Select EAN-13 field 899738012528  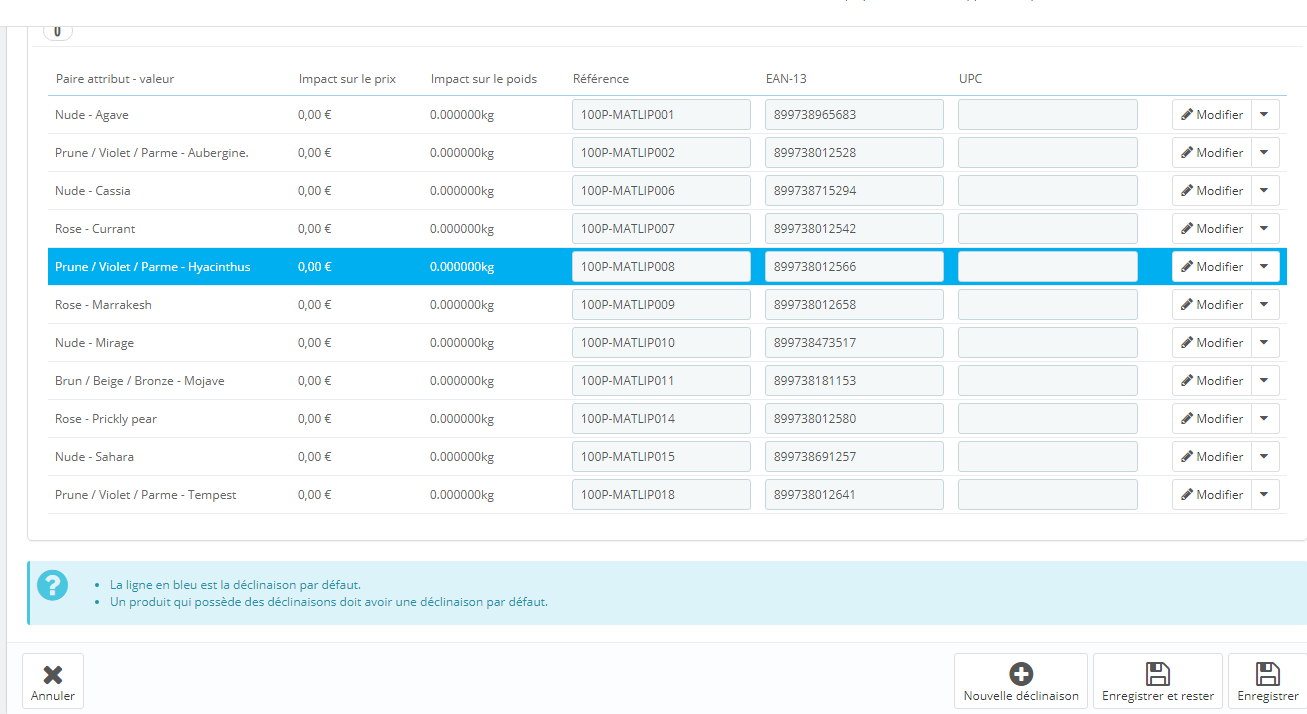(854, 153)
